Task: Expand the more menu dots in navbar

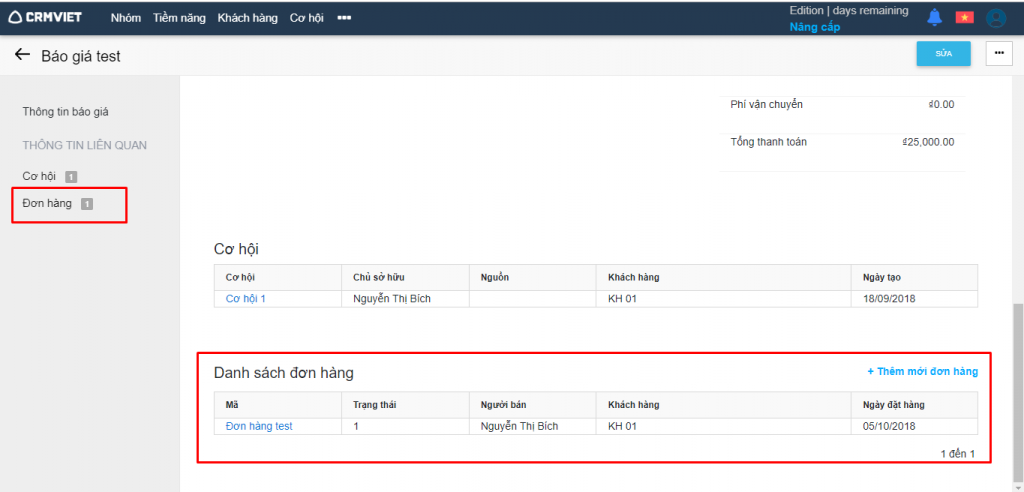Action: [x=344, y=18]
